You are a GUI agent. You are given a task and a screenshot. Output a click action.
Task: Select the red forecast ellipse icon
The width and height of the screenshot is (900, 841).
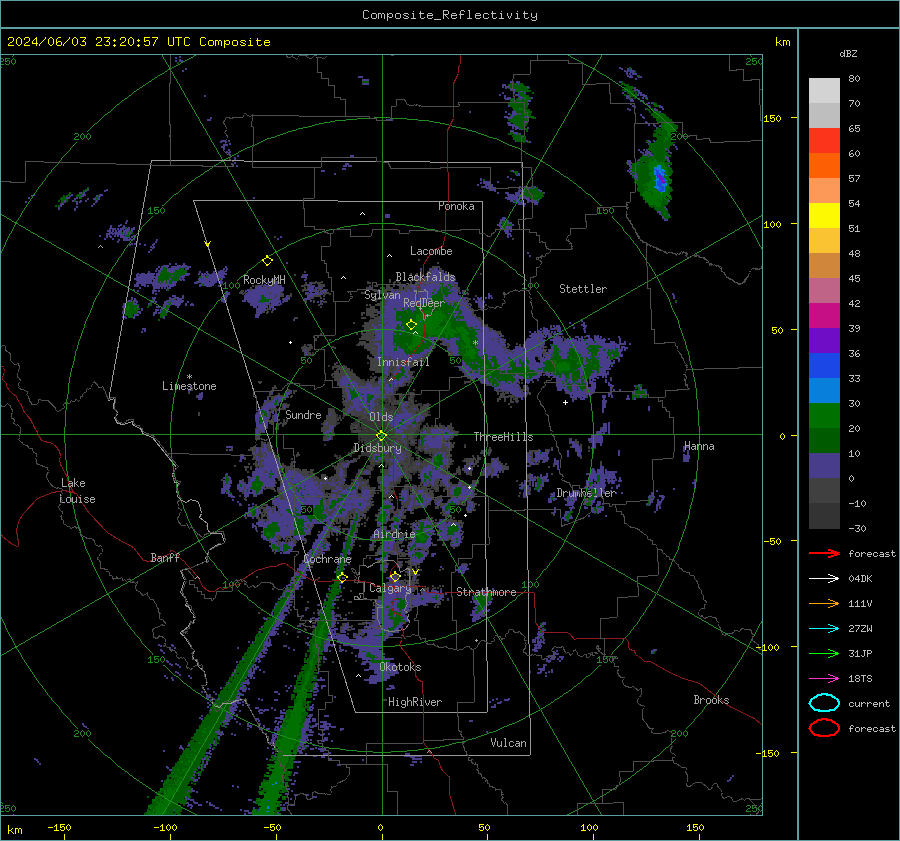pos(824,728)
